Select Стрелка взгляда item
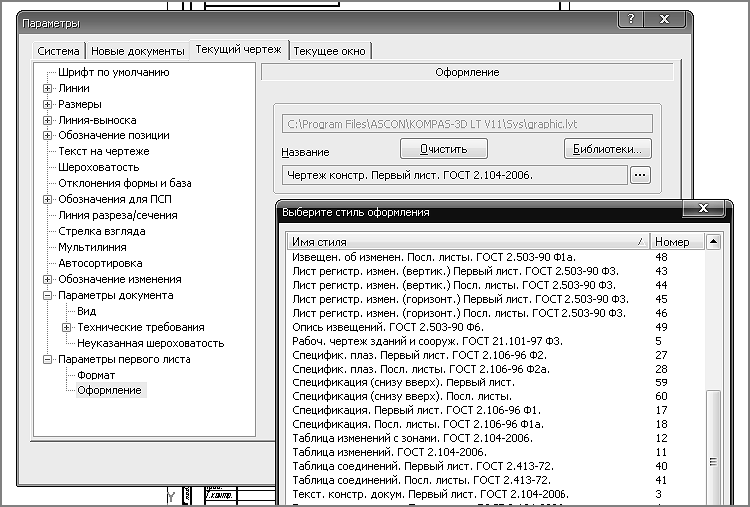The width and height of the screenshot is (750, 507). pos(102,231)
